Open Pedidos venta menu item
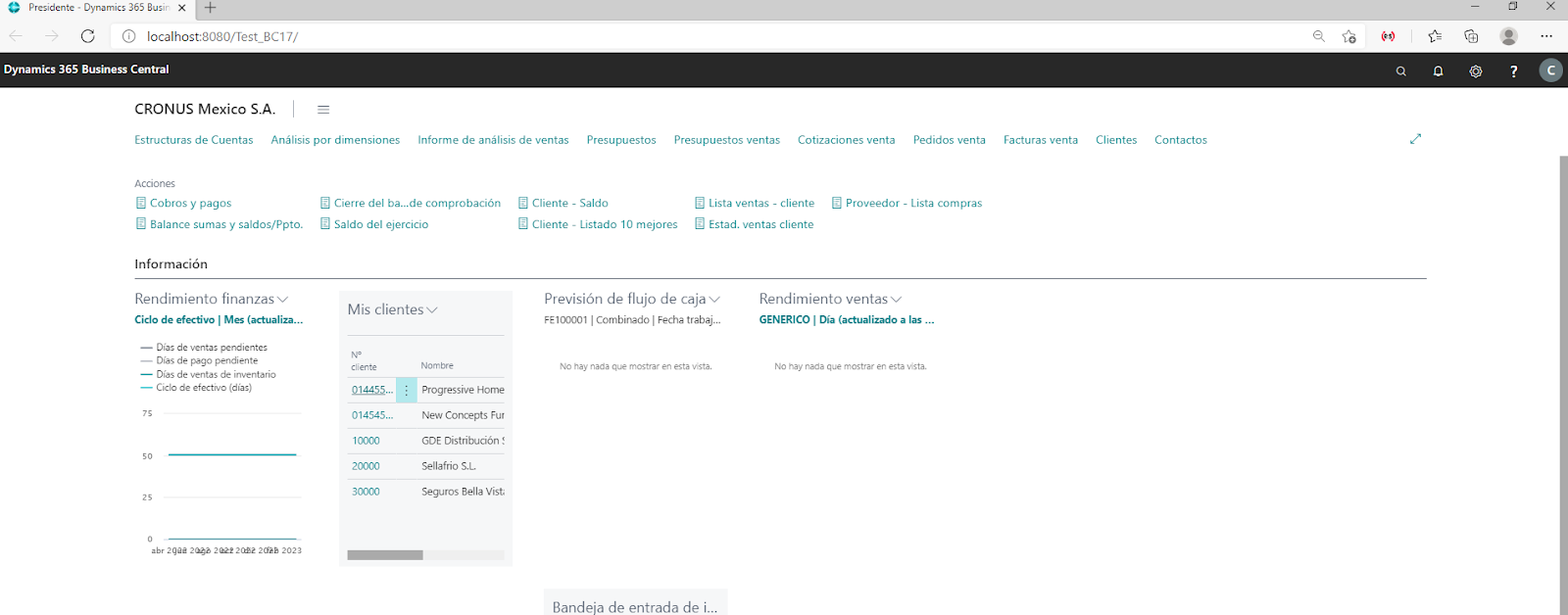The height and width of the screenshot is (615, 1568). [949, 140]
